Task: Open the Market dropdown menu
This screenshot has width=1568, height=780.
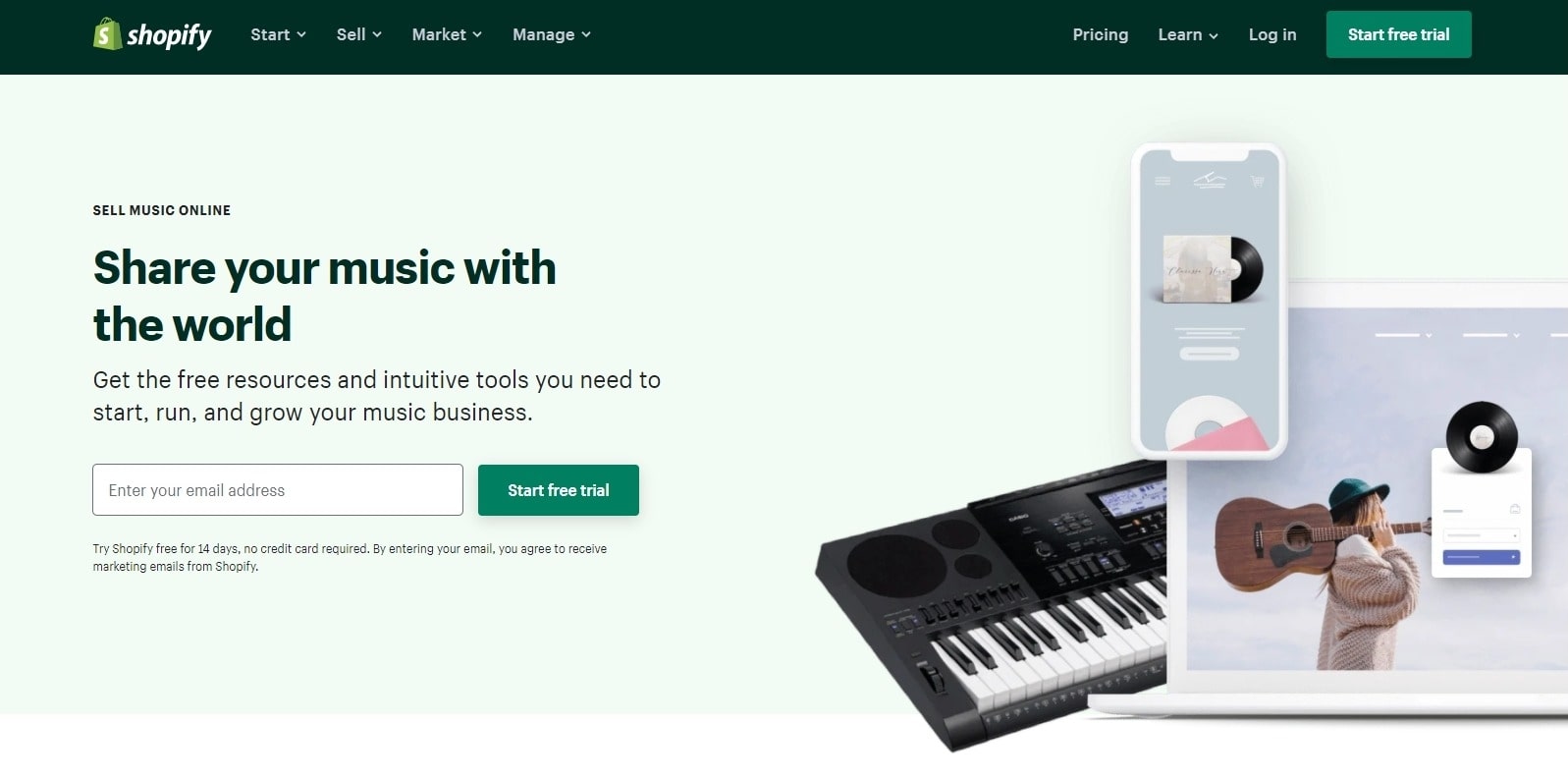Action: click(x=447, y=34)
